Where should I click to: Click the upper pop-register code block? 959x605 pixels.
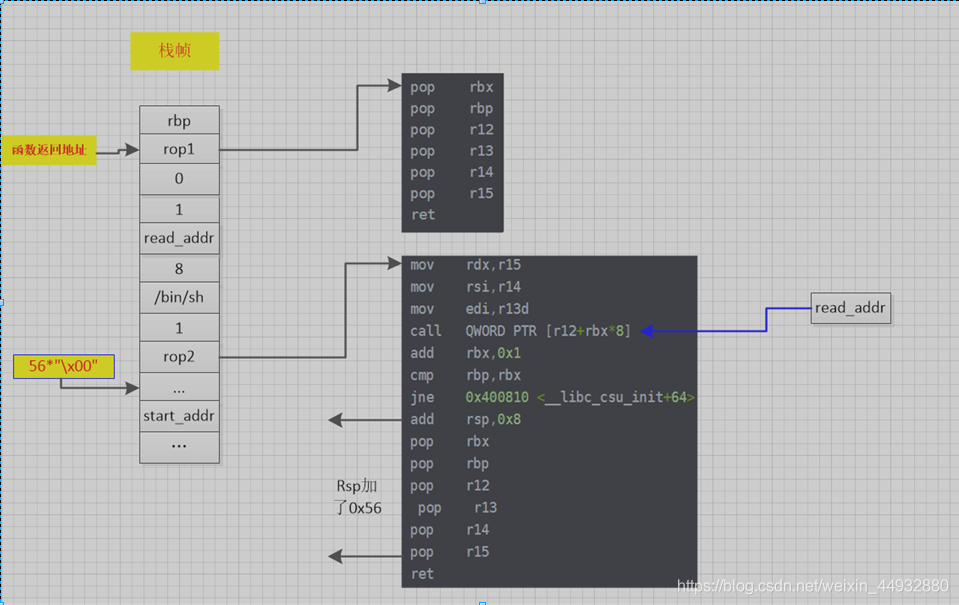click(453, 152)
